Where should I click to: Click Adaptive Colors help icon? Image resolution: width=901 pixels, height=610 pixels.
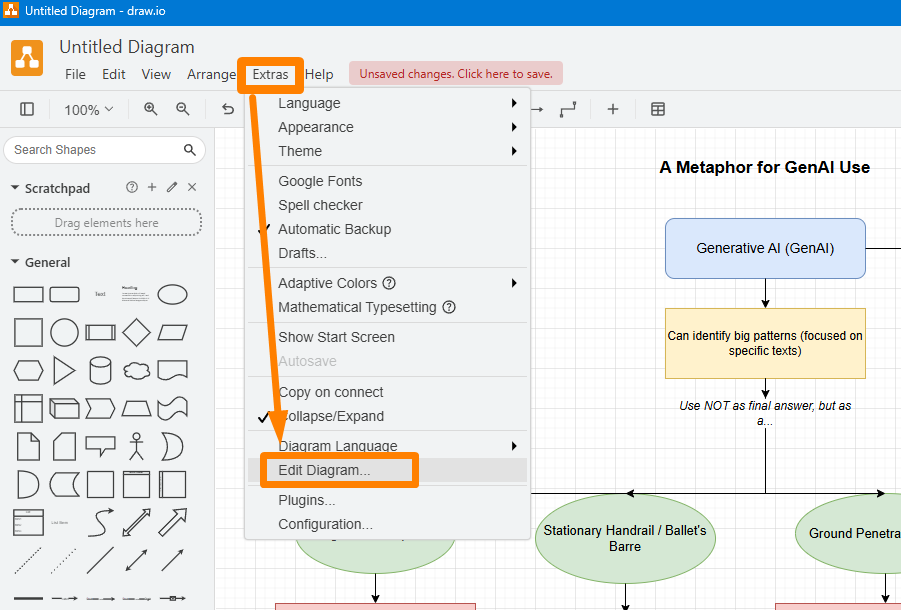pyautogui.click(x=389, y=283)
